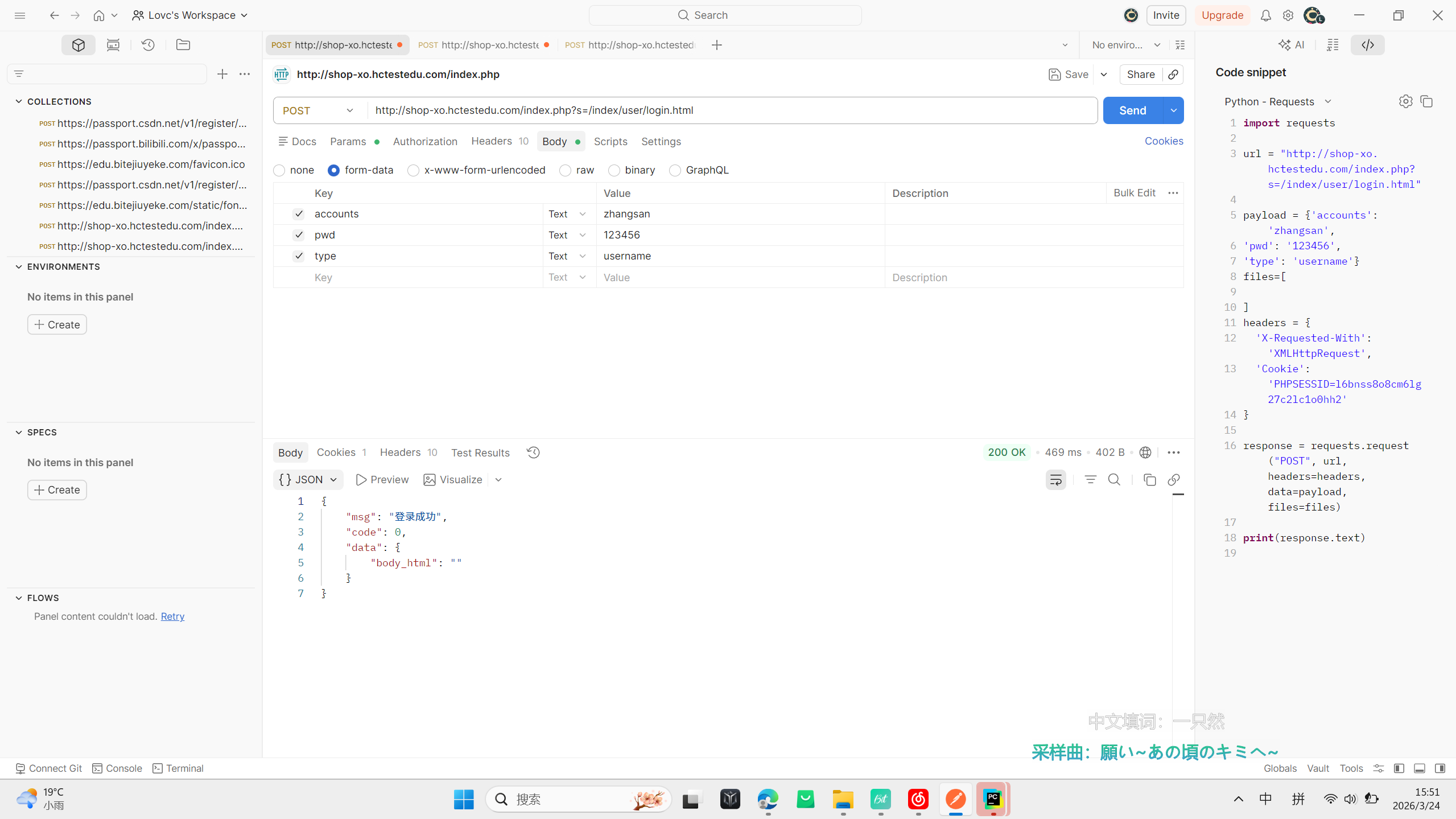
Task: Uncheck the accounts parameter row
Action: coord(299,214)
